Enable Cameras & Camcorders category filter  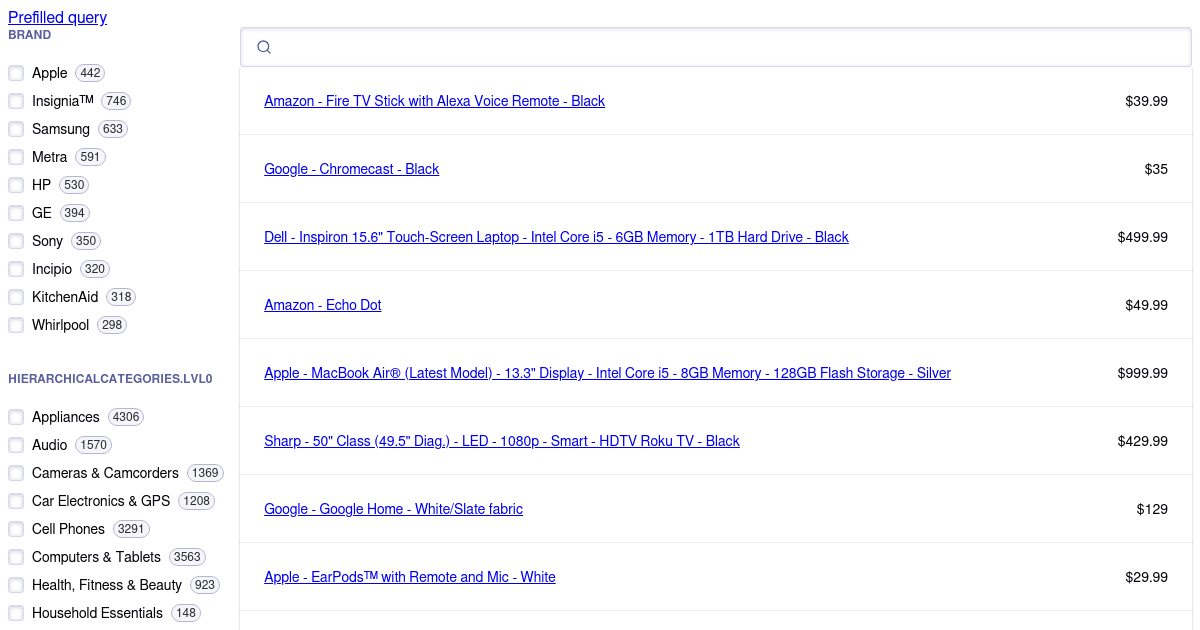coord(16,473)
